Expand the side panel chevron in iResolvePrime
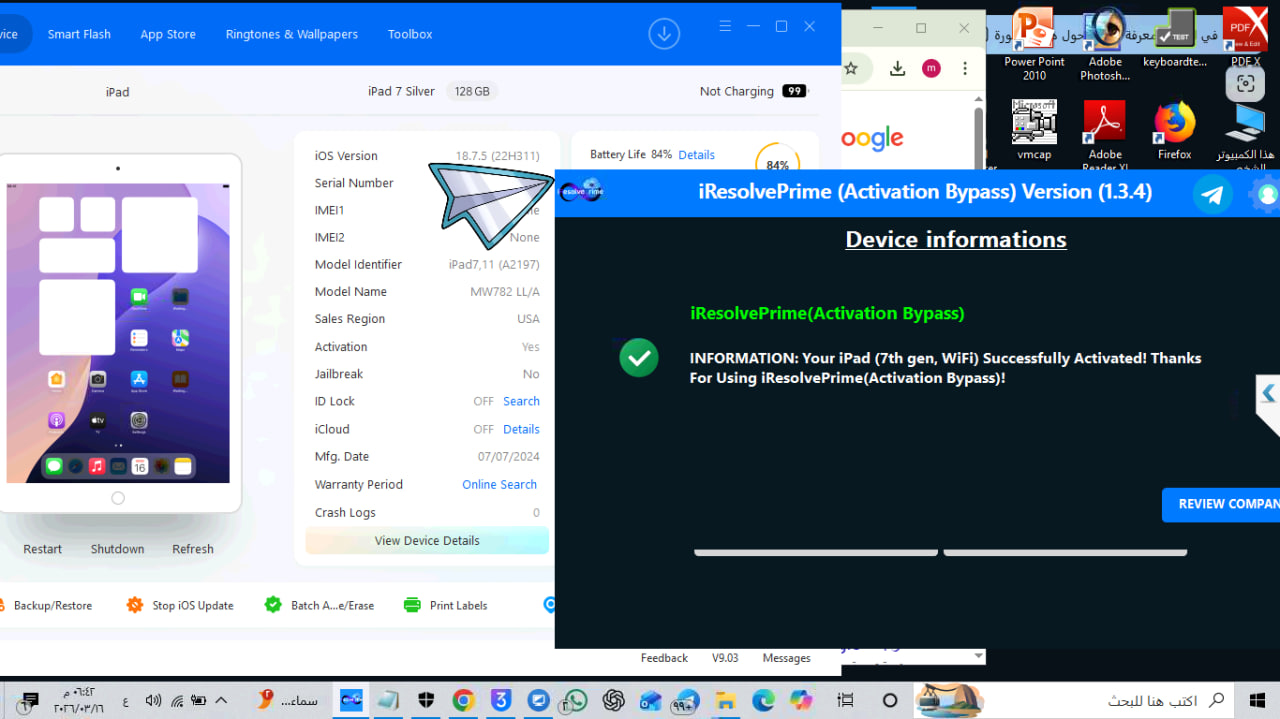Viewport: 1280px width, 719px height. tap(1268, 393)
